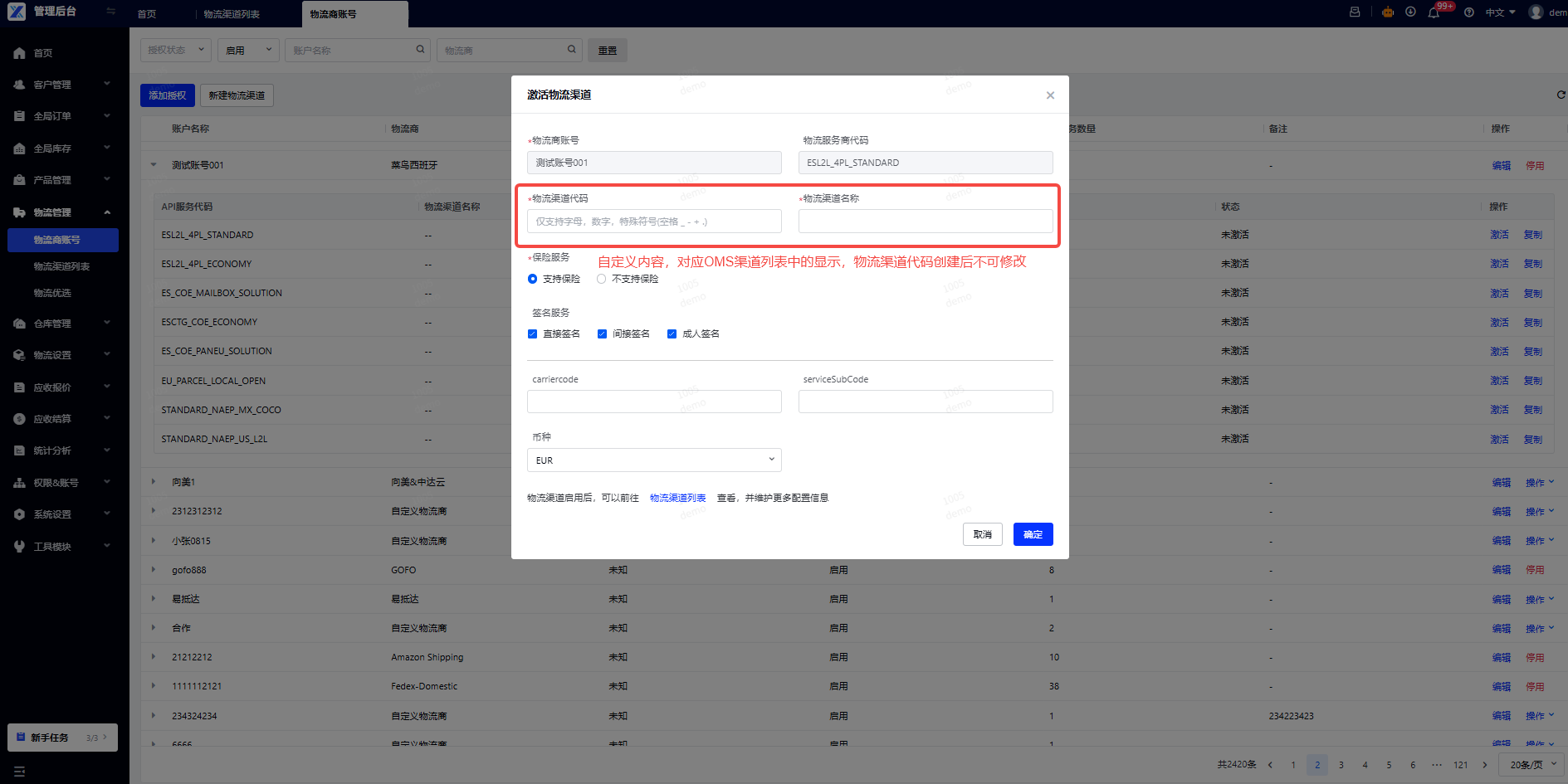Click the 统计分析 sidebar icon
The width and height of the screenshot is (1568, 784).
tap(19, 450)
